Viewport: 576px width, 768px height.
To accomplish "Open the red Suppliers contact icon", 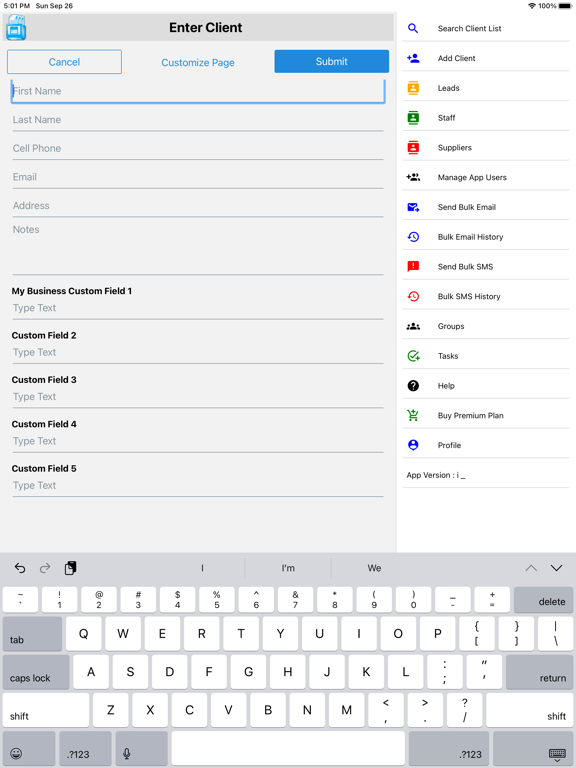I will click(413, 147).
